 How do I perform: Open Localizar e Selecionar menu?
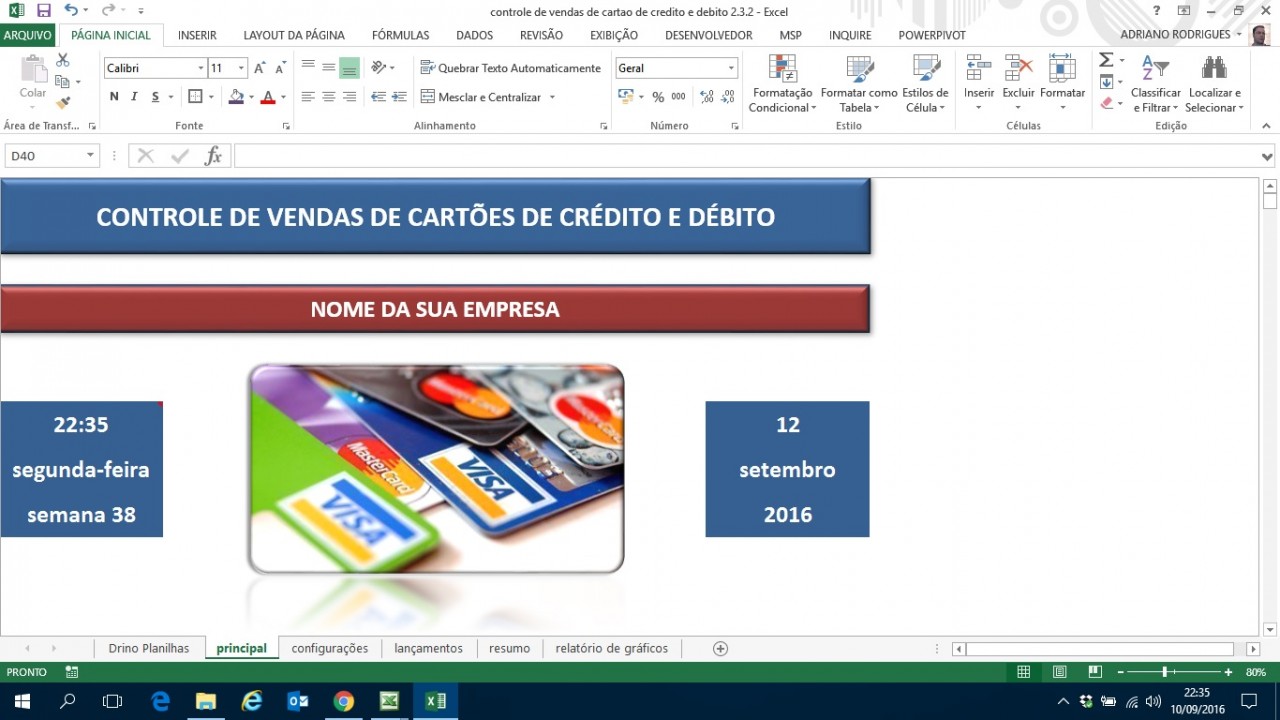coord(1214,84)
